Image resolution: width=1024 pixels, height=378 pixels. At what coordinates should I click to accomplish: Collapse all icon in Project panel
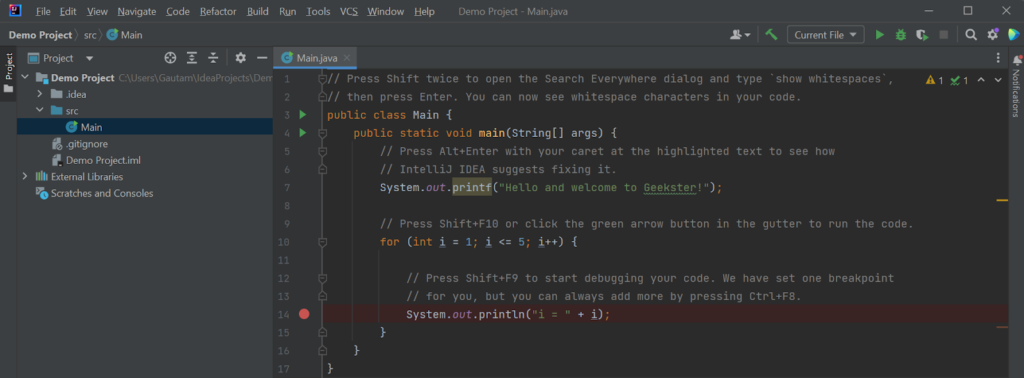(213, 58)
